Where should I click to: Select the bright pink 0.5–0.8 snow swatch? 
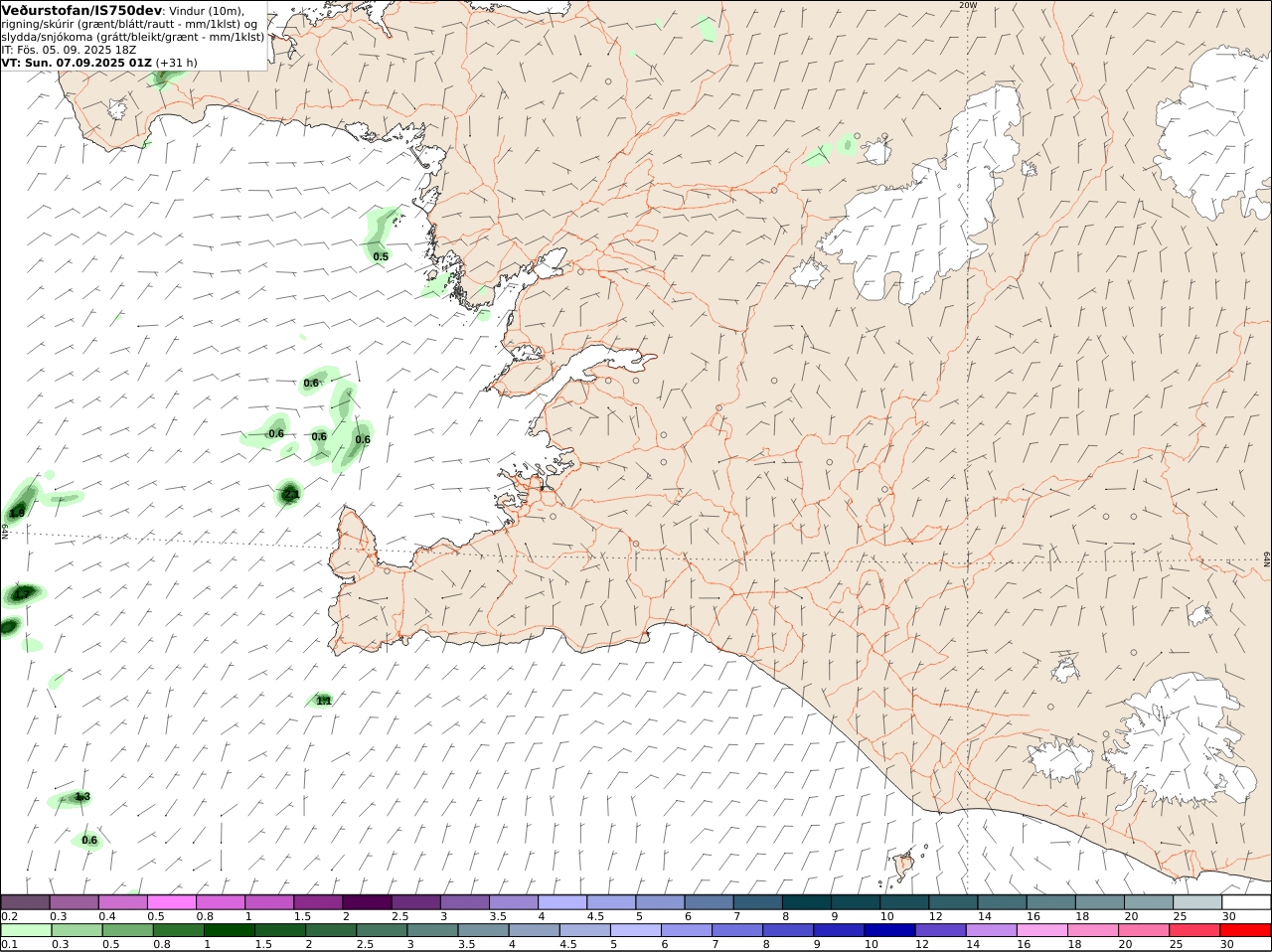point(173,902)
